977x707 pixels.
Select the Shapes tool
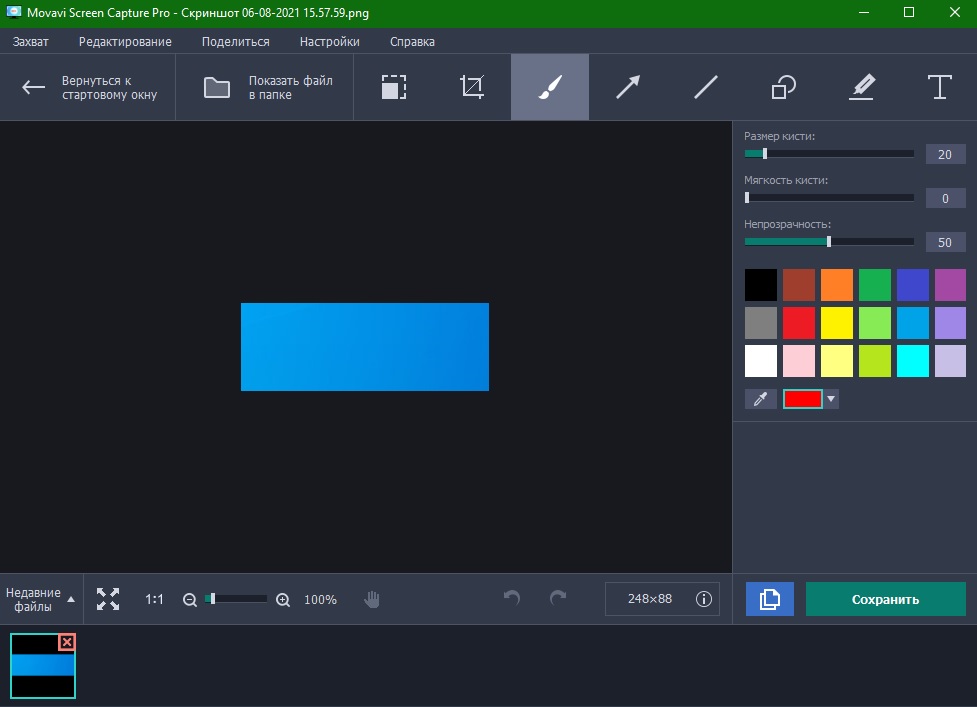[x=783, y=87]
